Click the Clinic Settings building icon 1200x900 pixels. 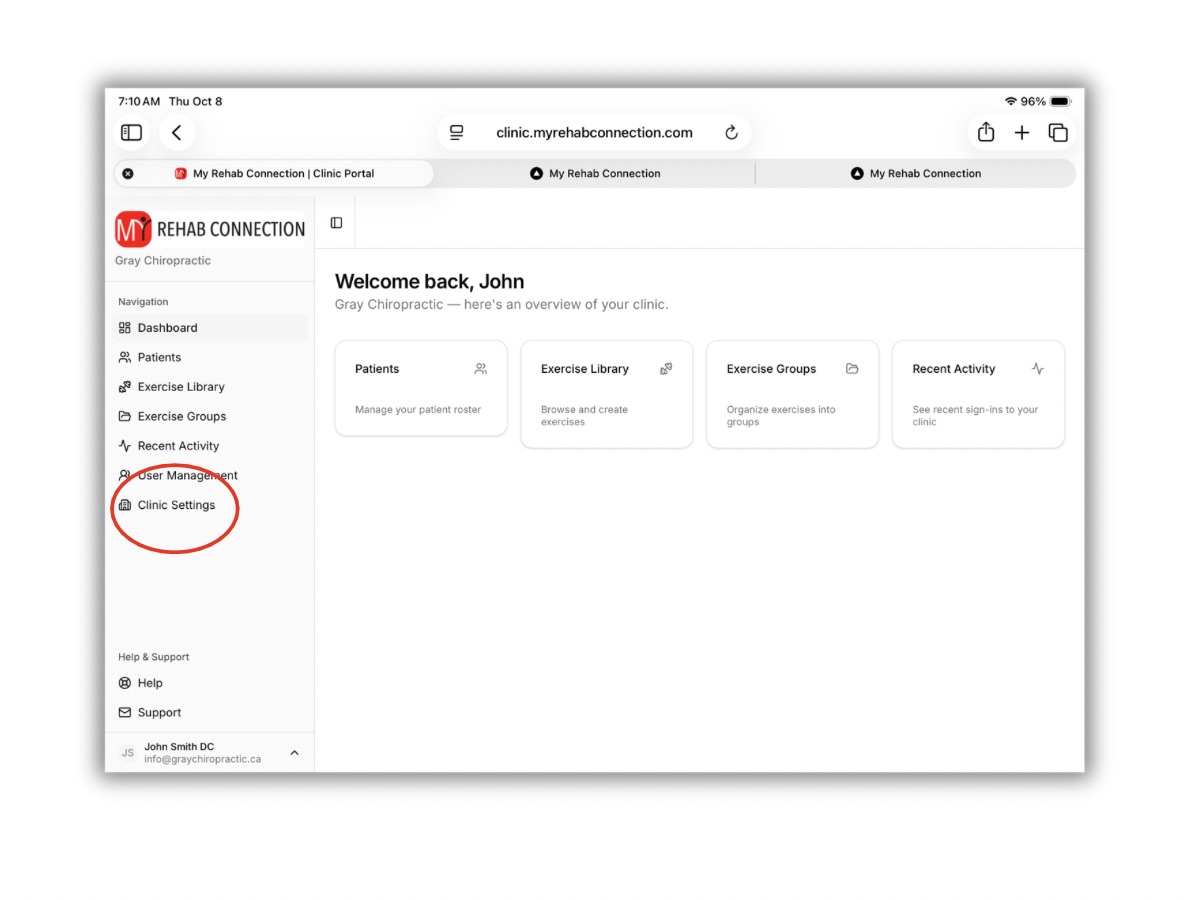pyautogui.click(x=125, y=505)
